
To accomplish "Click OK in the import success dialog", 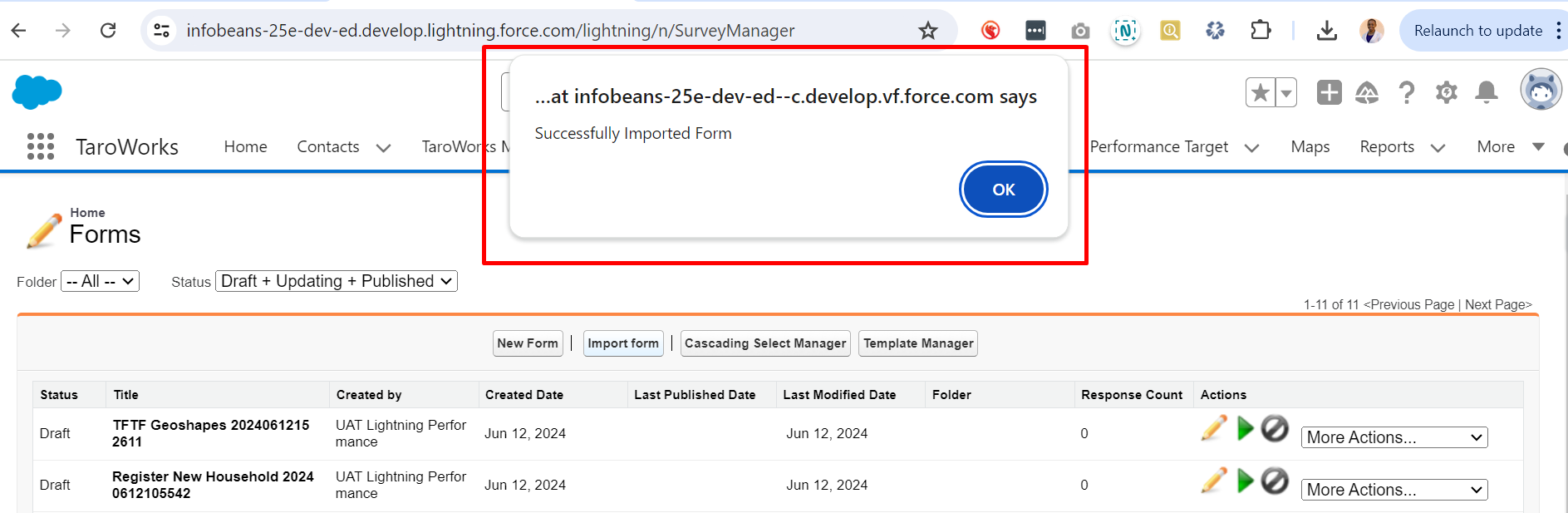I will (x=1003, y=190).
